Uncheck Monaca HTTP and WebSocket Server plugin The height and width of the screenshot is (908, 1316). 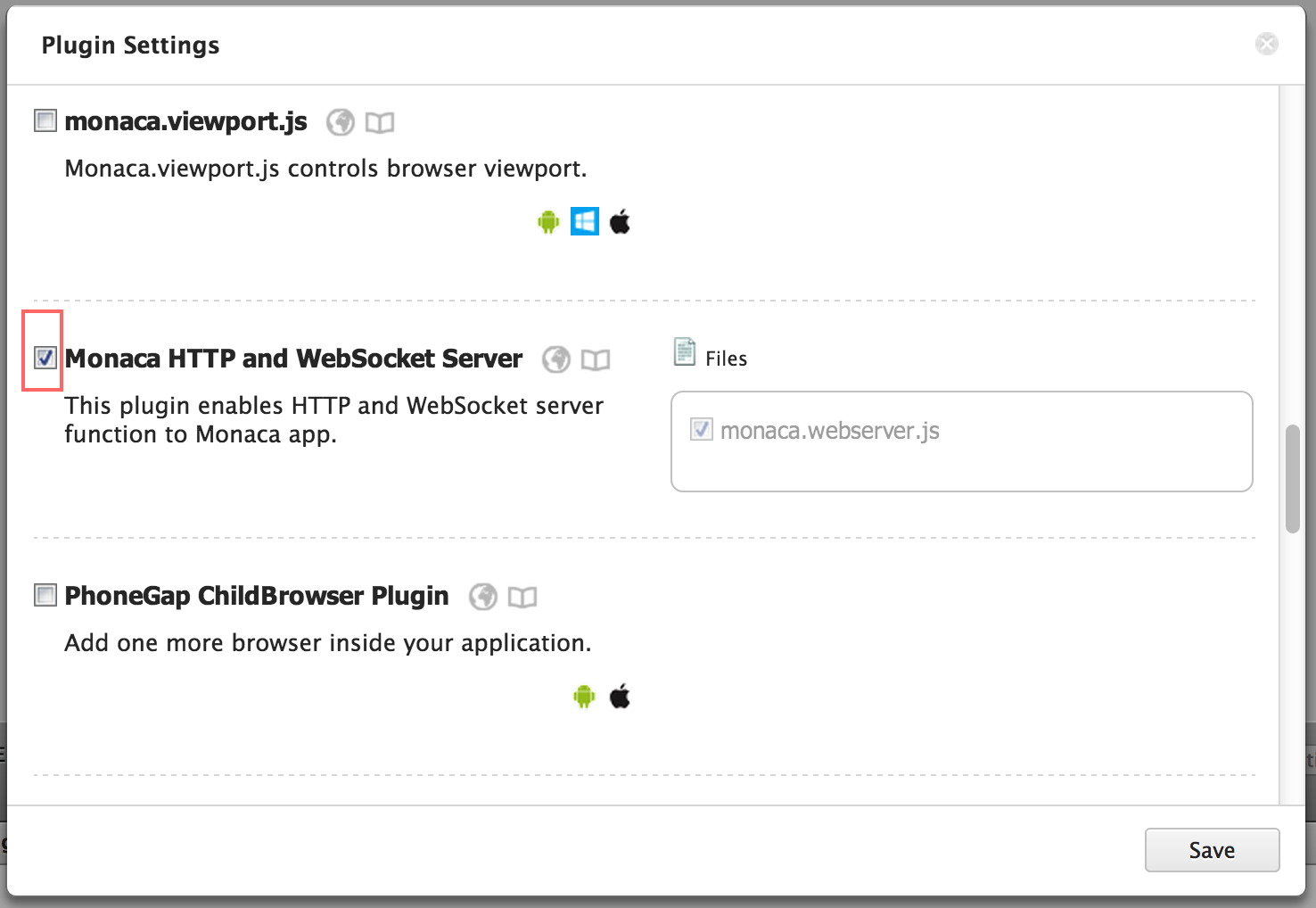tap(45, 358)
